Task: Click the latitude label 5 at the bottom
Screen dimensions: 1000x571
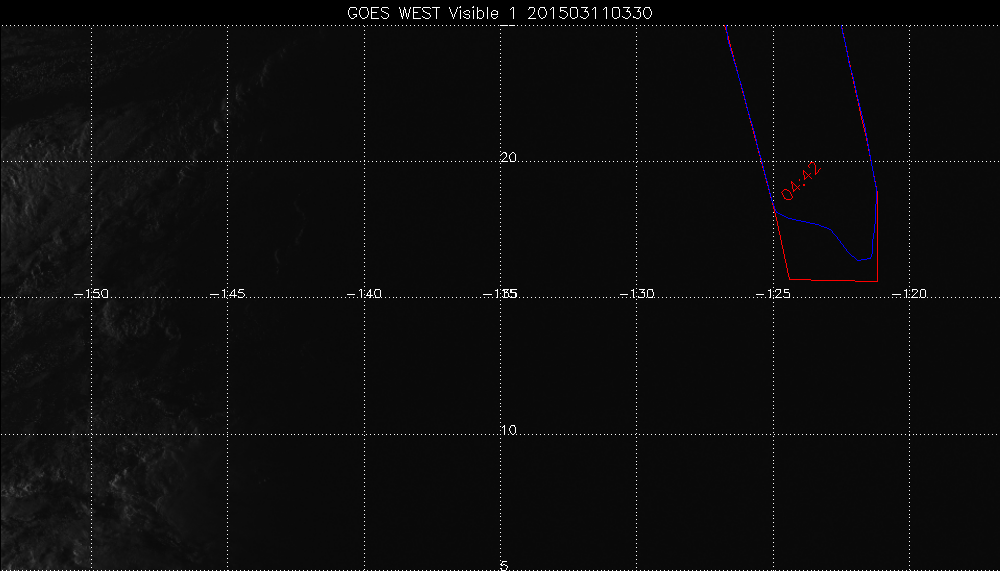Action: point(504,565)
